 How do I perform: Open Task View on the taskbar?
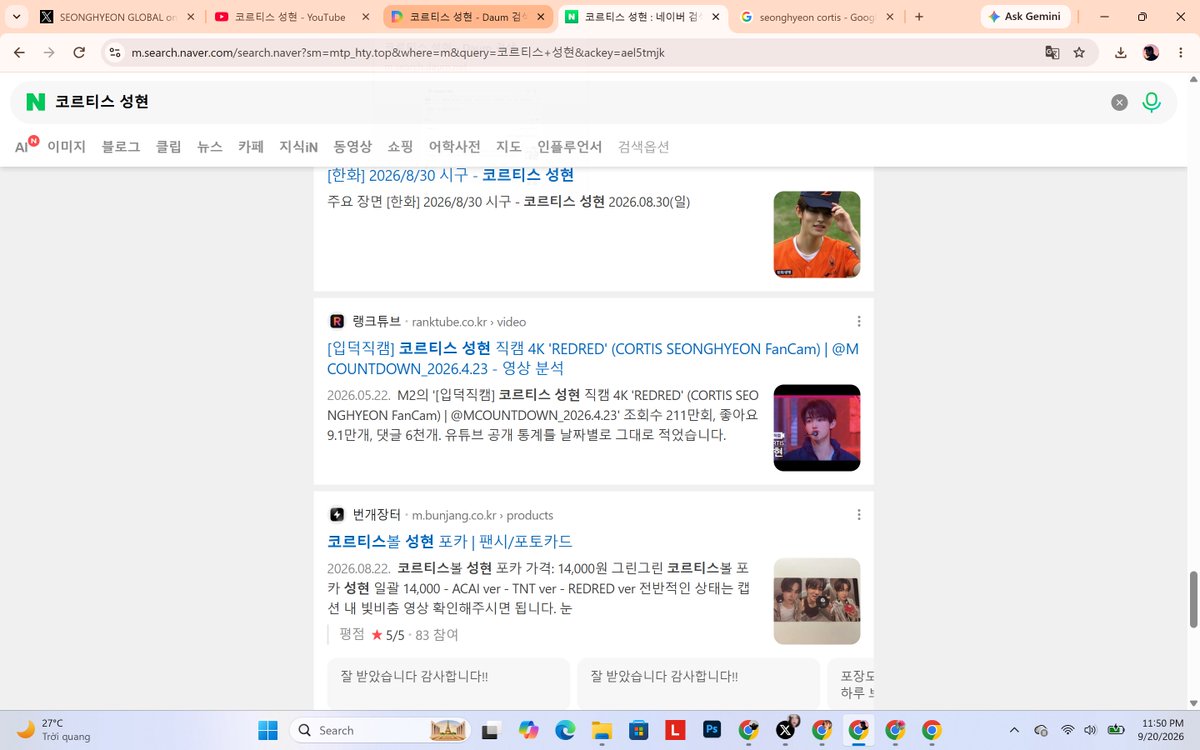490,730
